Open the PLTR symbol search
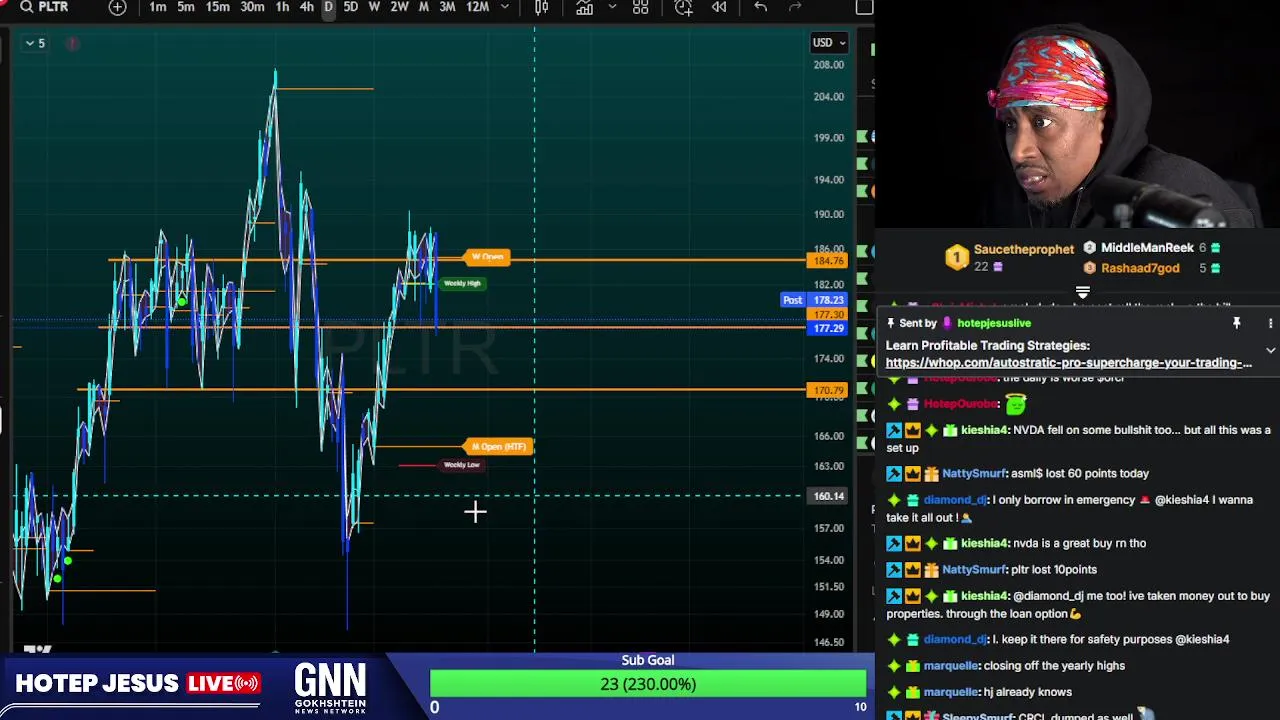This screenshot has height=720, width=1280. pyautogui.click(x=45, y=7)
